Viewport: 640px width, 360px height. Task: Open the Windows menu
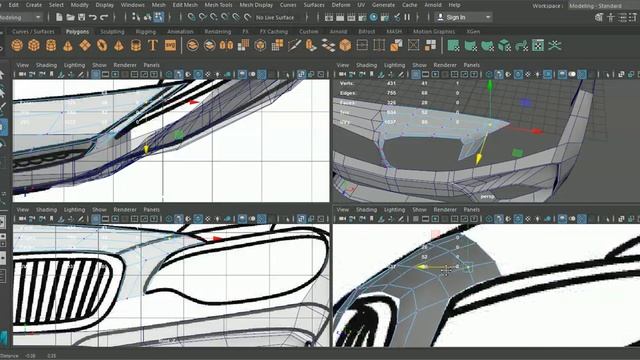[x=133, y=5]
